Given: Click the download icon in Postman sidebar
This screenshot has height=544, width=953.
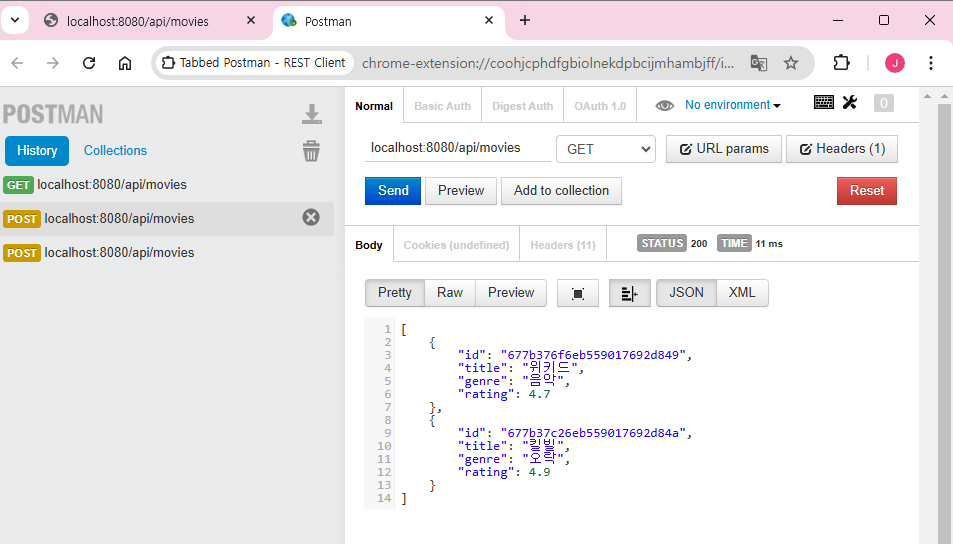Looking at the screenshot, I should click(x=312, y=114).
